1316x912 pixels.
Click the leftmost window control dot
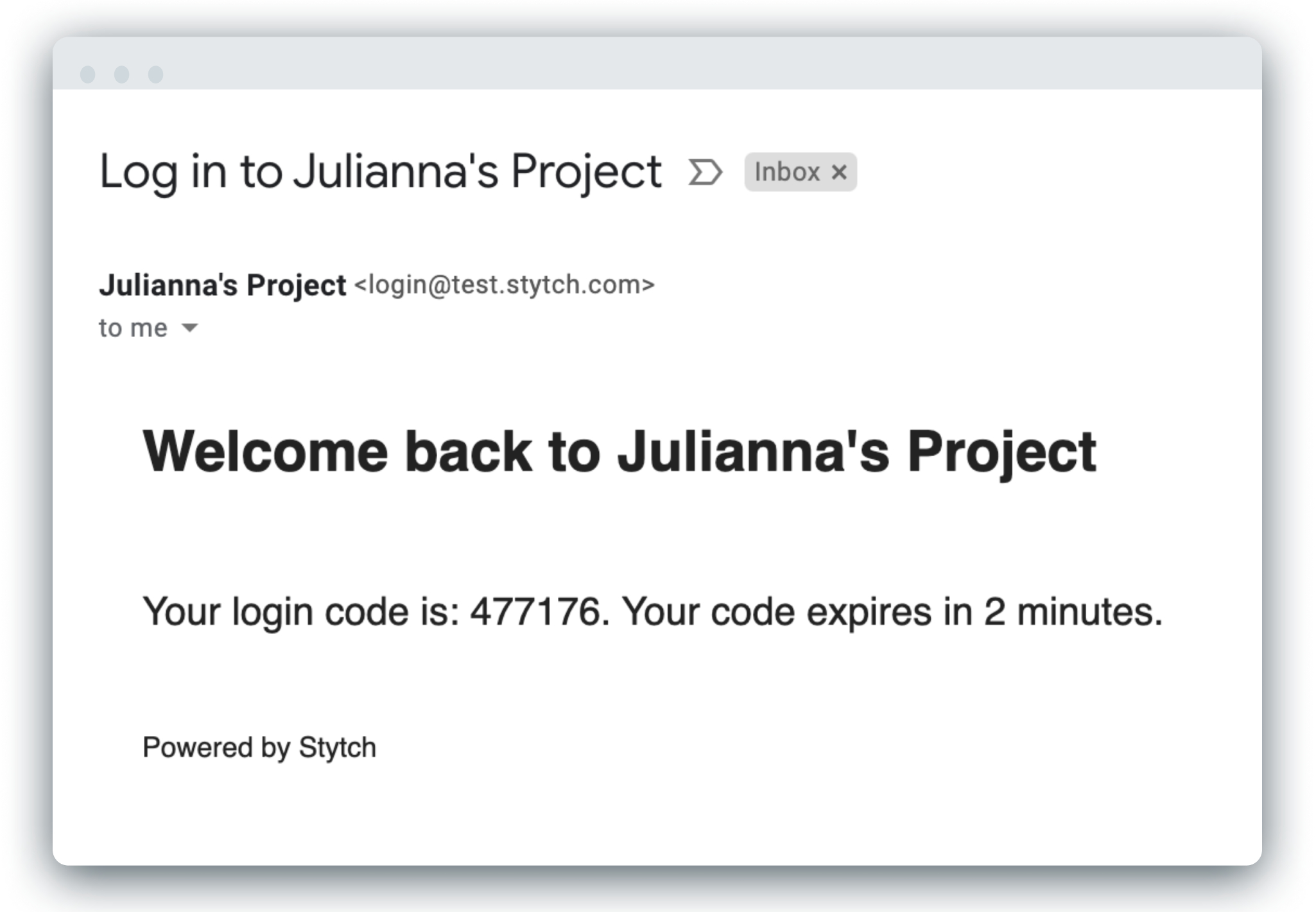coord(88,75)
